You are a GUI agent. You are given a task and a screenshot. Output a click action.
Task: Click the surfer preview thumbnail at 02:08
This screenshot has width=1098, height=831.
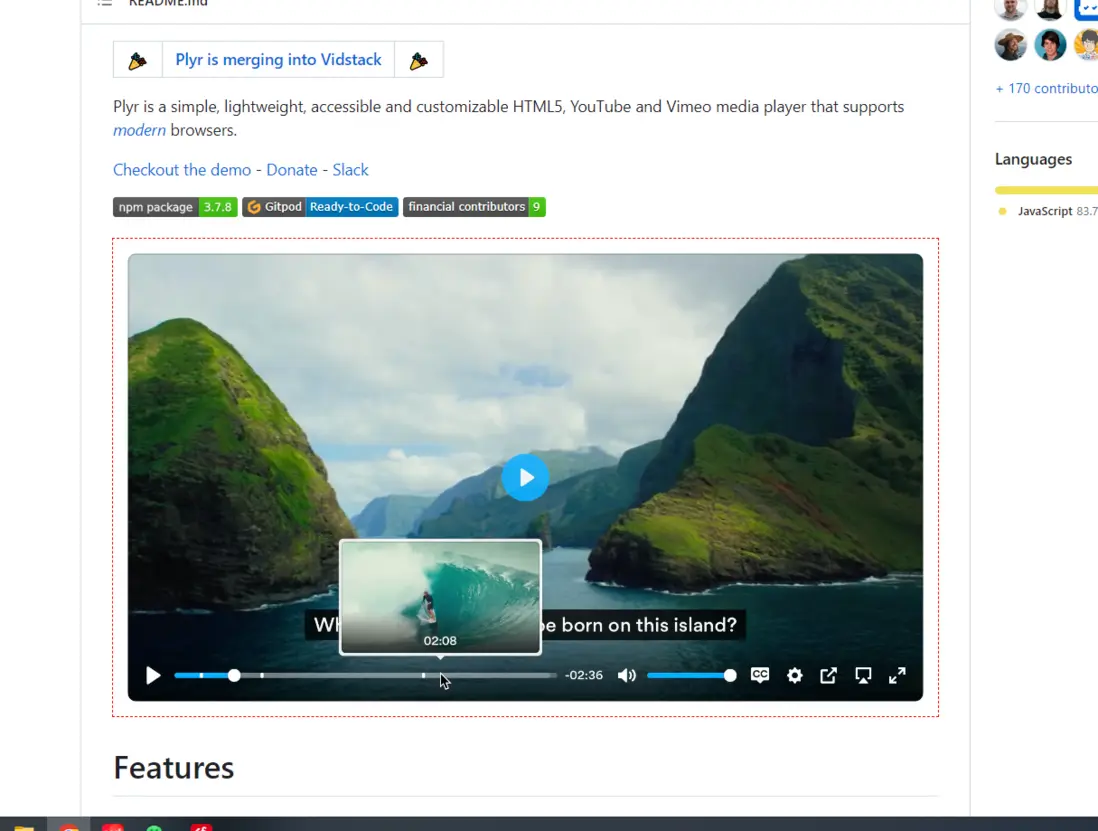[440, 597]
